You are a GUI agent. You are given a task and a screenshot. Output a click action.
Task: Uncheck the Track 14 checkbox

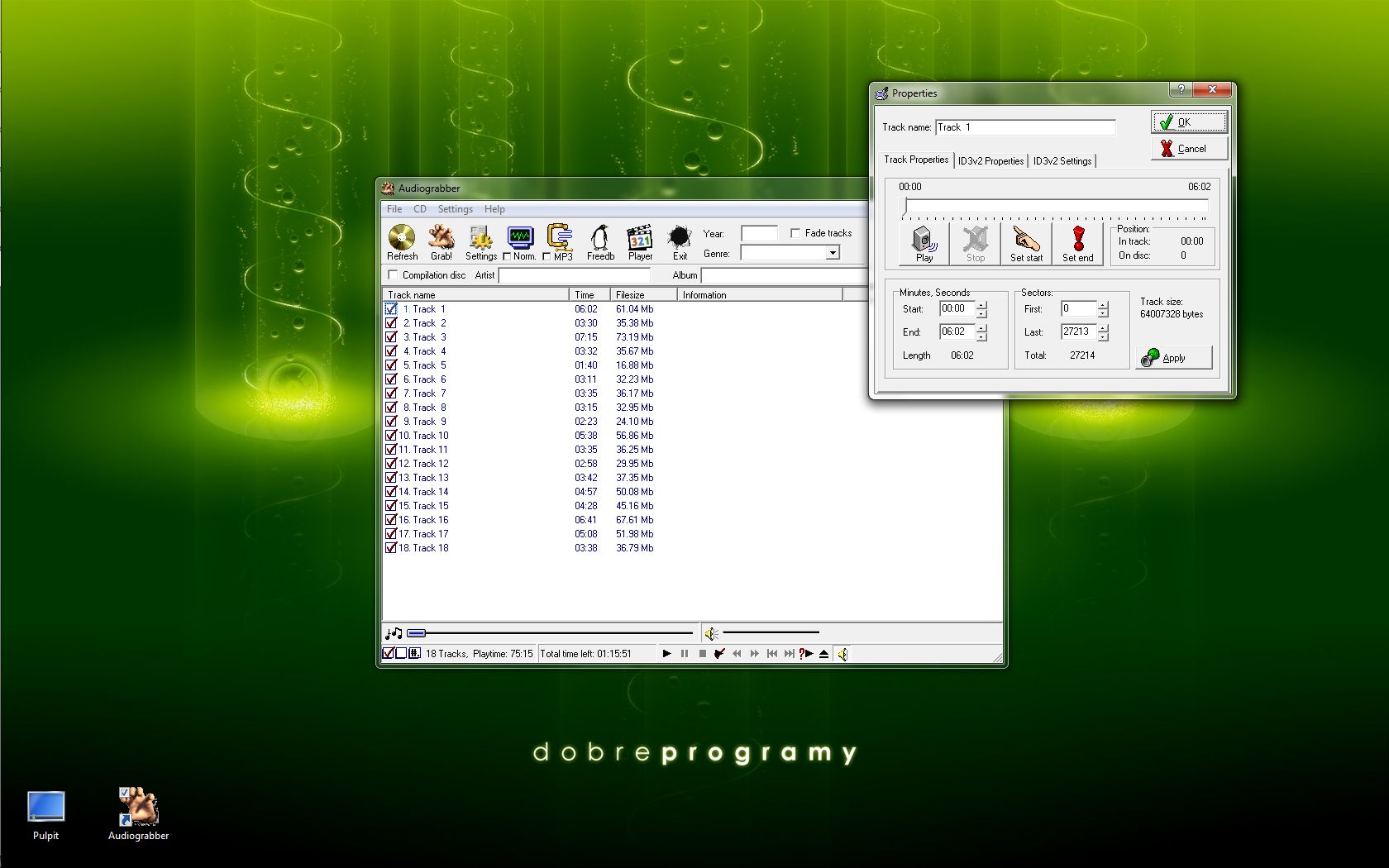coord(391,491)
